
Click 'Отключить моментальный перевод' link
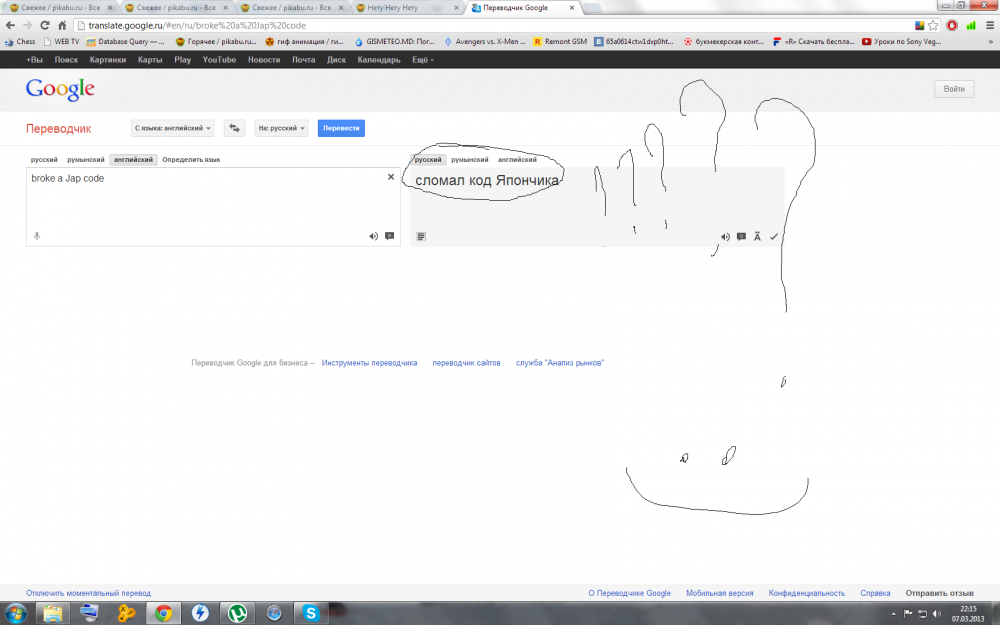click(x=89, y=593)
